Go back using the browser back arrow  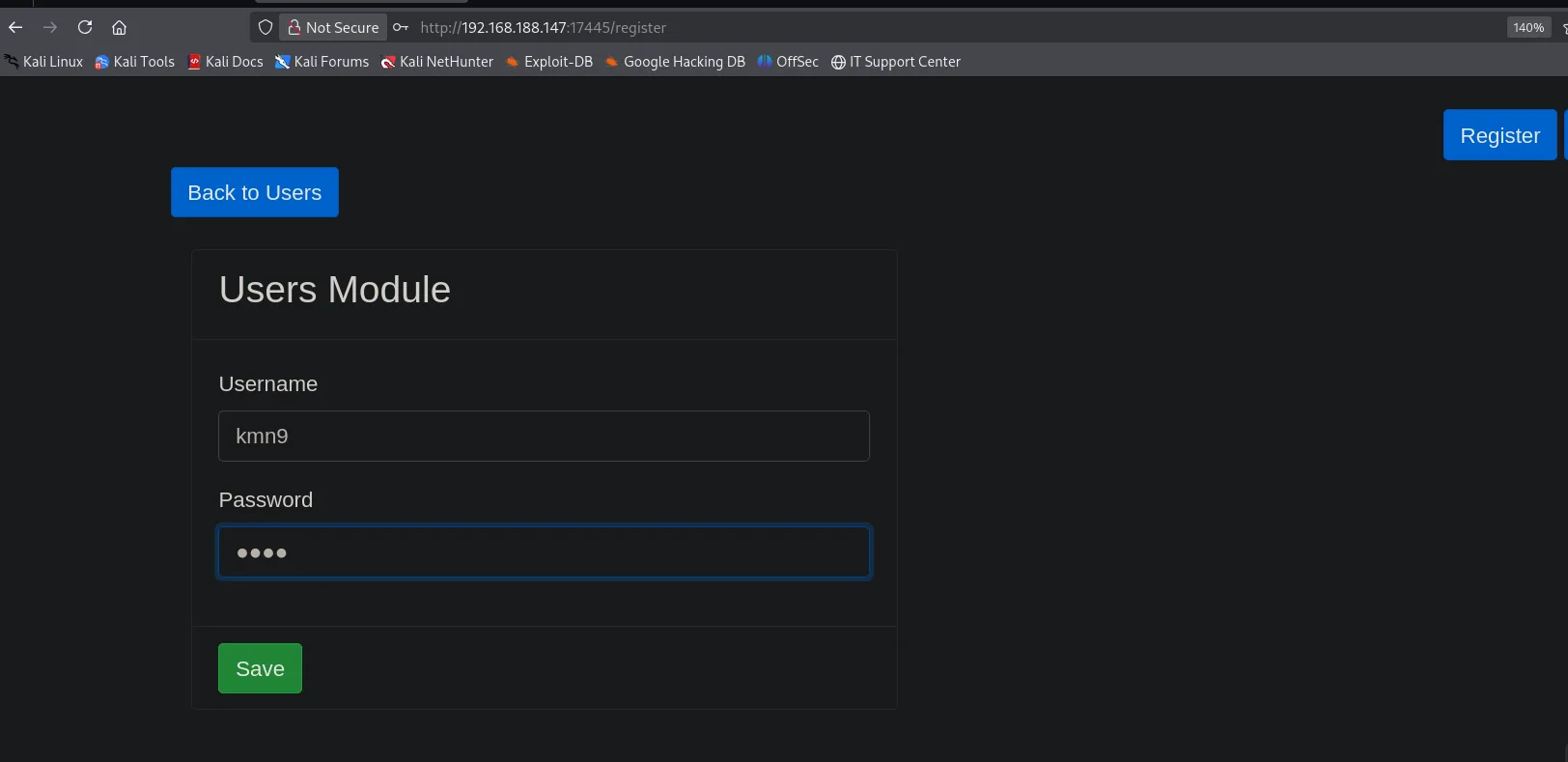point(15,27)
